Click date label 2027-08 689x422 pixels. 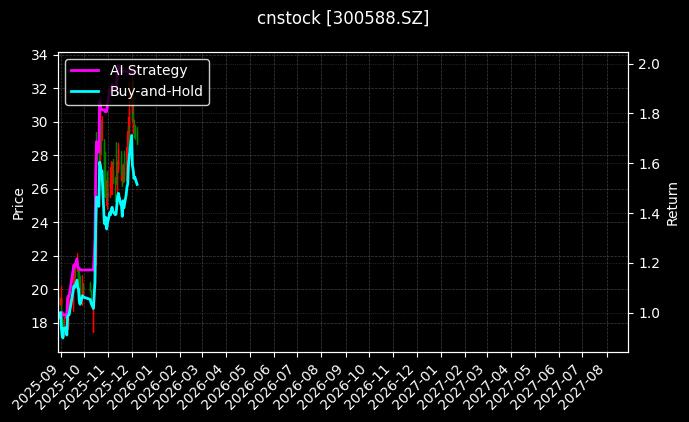(582, 387)
